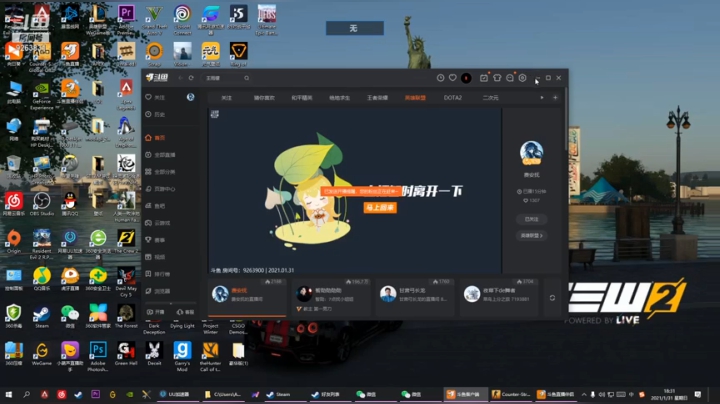Click the Adobe Photoshop desktop icon
The height and width of the screenshot is (404, 720).
click(x=97, y=356)
